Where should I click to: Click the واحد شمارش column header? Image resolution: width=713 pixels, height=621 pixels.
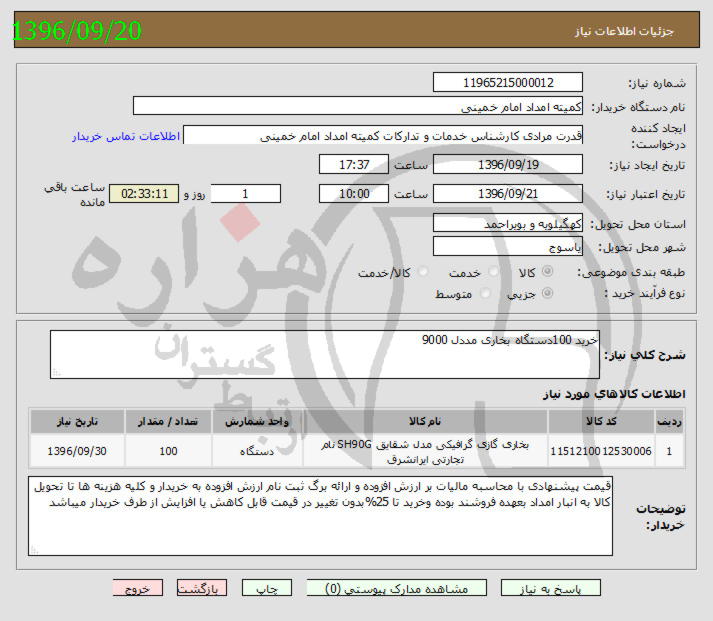pyautogui.click(x=257, y=421)
